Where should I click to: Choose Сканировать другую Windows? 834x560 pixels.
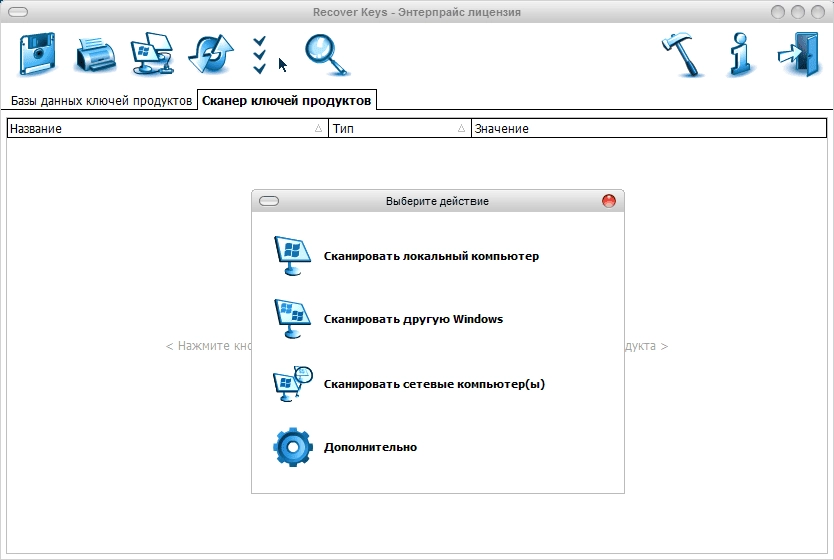(x=413, y=319)
